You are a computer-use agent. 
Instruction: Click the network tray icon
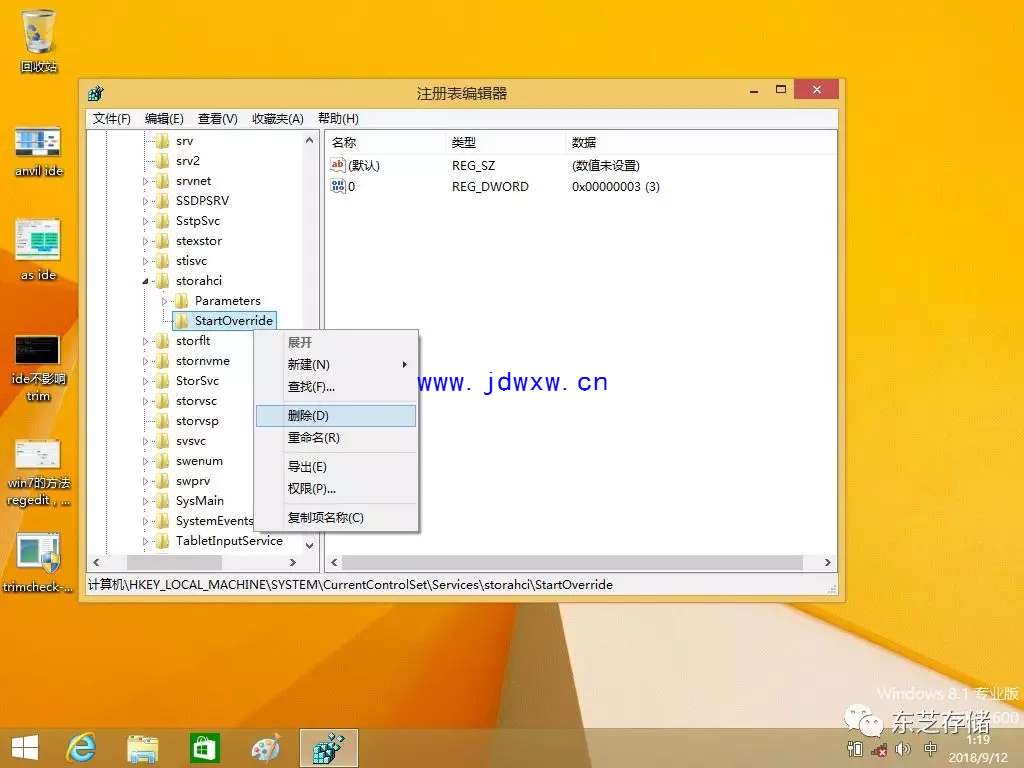click(x=879, y=749)
